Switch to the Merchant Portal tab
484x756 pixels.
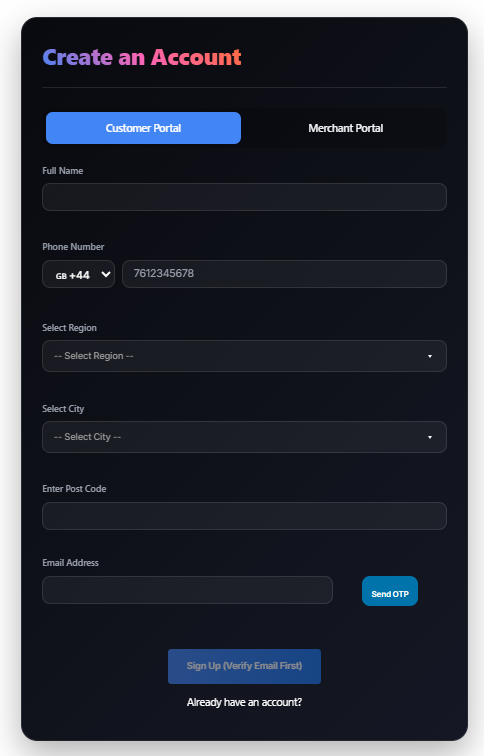click(x=346, y=128)
